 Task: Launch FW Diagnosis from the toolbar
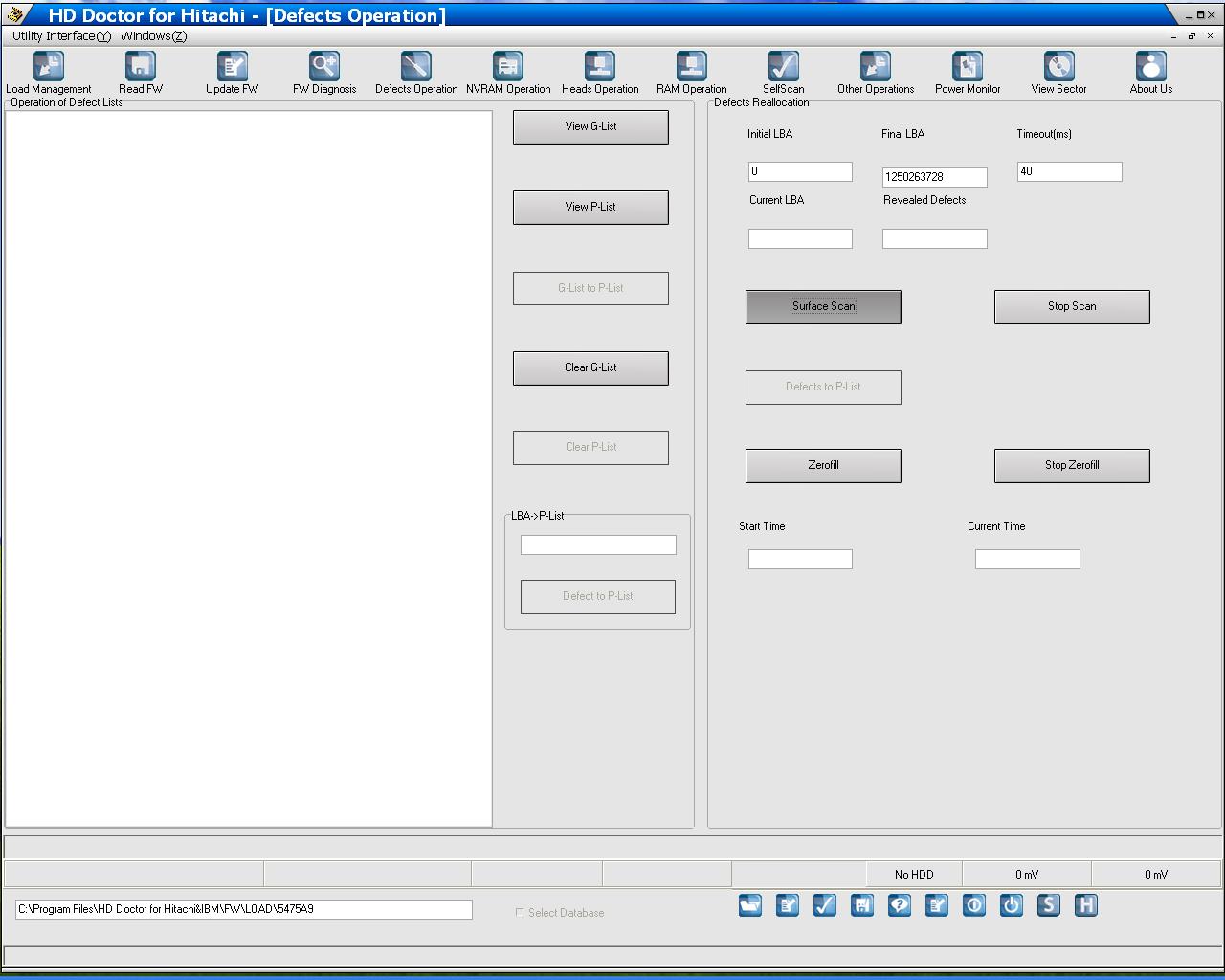click(x=324, y=73)
